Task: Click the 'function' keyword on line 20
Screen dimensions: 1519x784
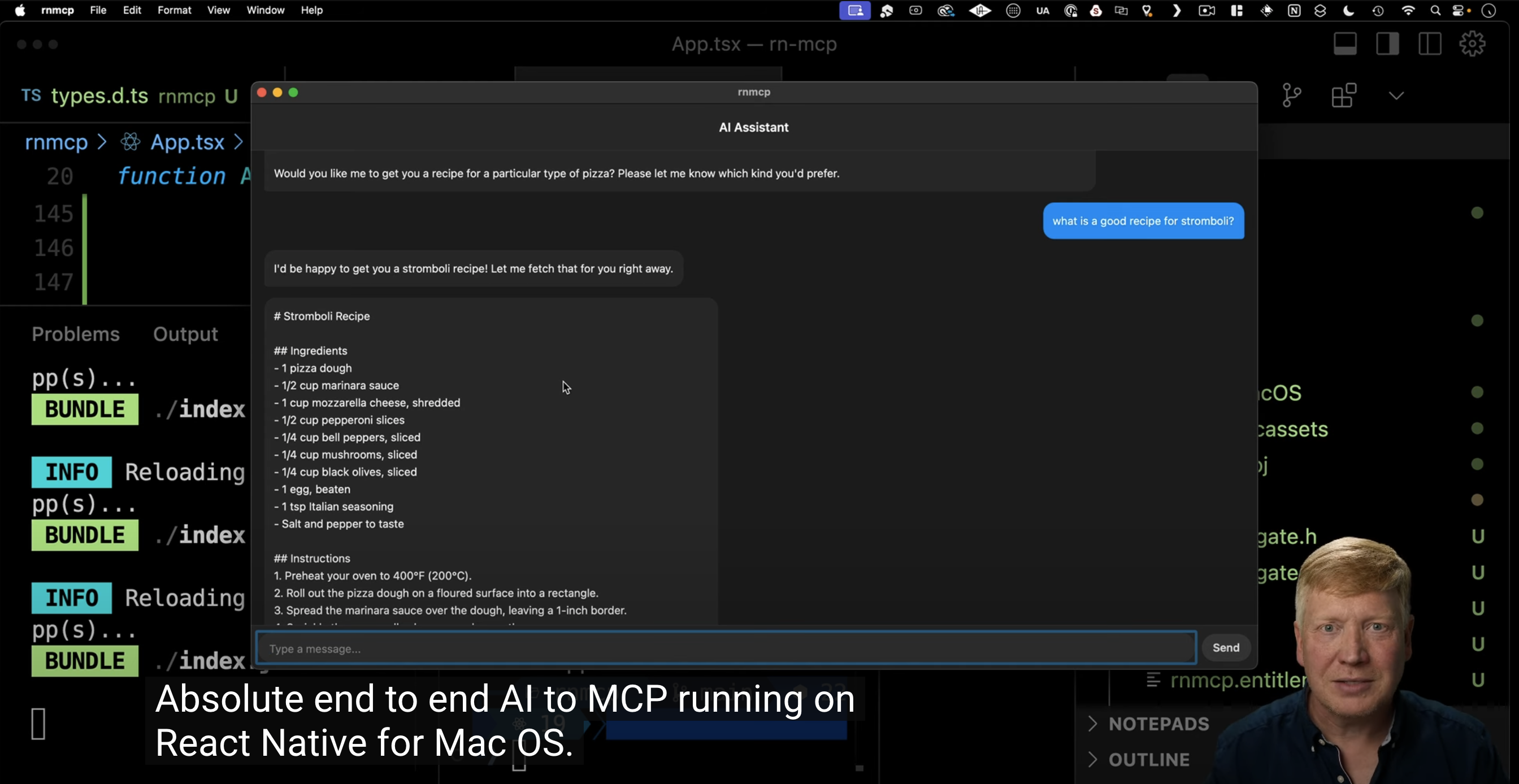Action: tap(171, 176)
